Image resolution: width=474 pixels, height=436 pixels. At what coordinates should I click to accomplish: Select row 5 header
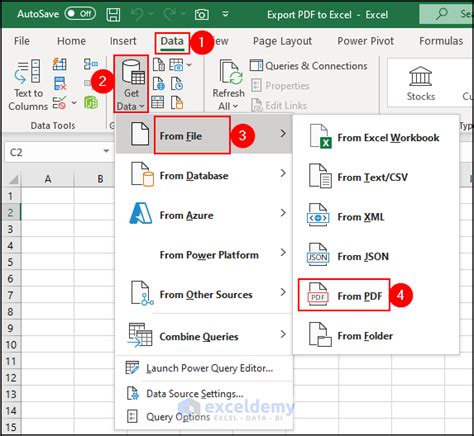11,262
